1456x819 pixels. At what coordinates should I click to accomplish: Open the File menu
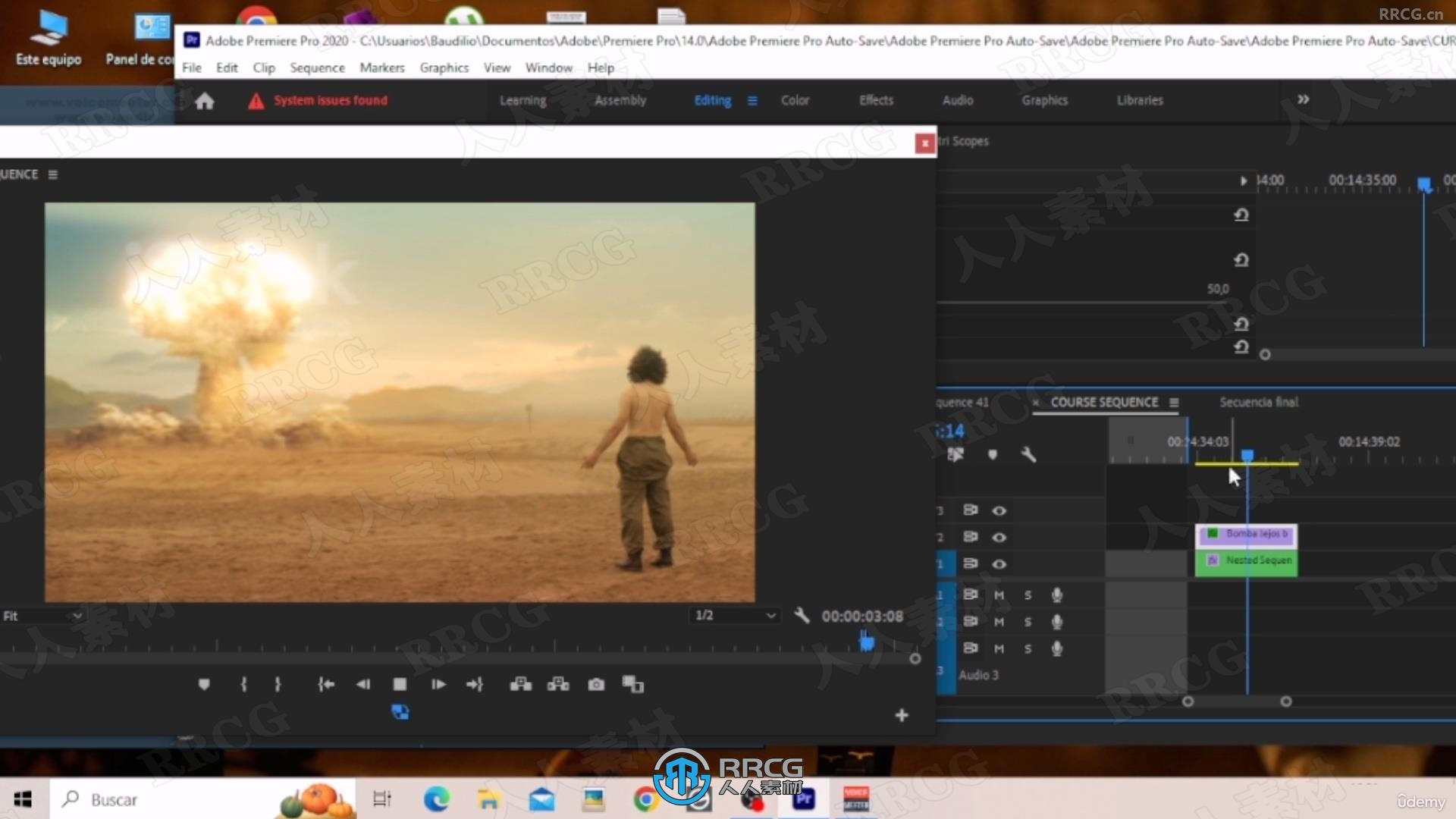pos(192,67)
